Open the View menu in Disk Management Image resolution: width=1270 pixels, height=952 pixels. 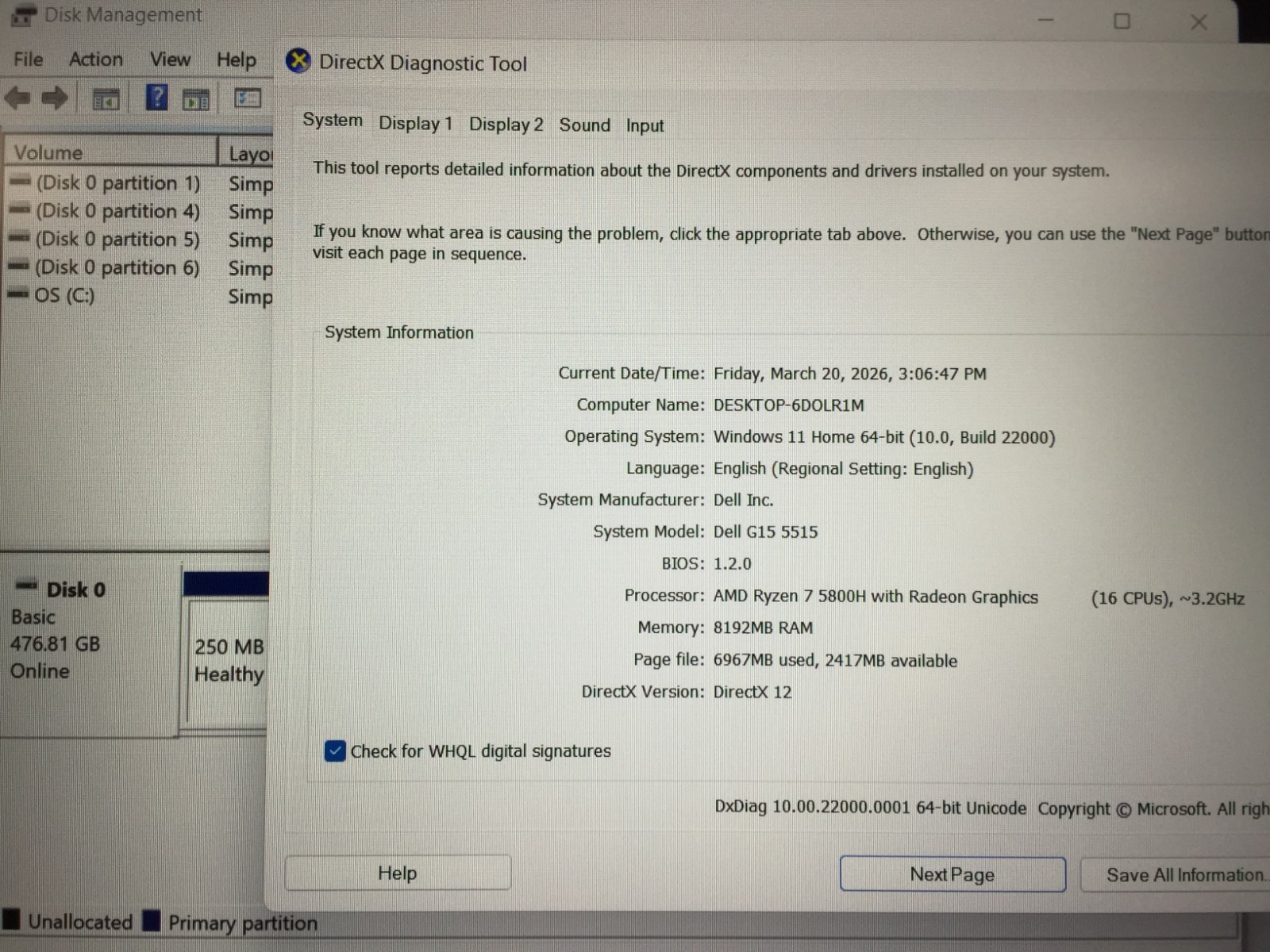(170, 59)
